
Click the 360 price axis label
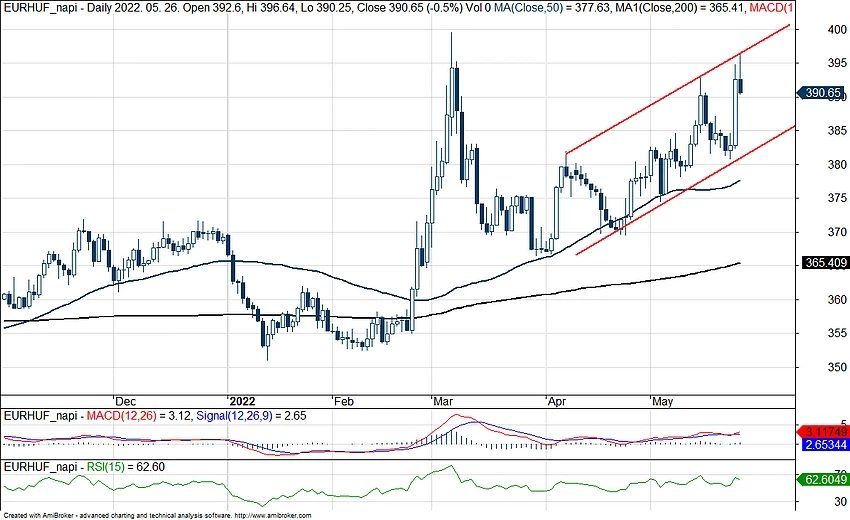837,300
